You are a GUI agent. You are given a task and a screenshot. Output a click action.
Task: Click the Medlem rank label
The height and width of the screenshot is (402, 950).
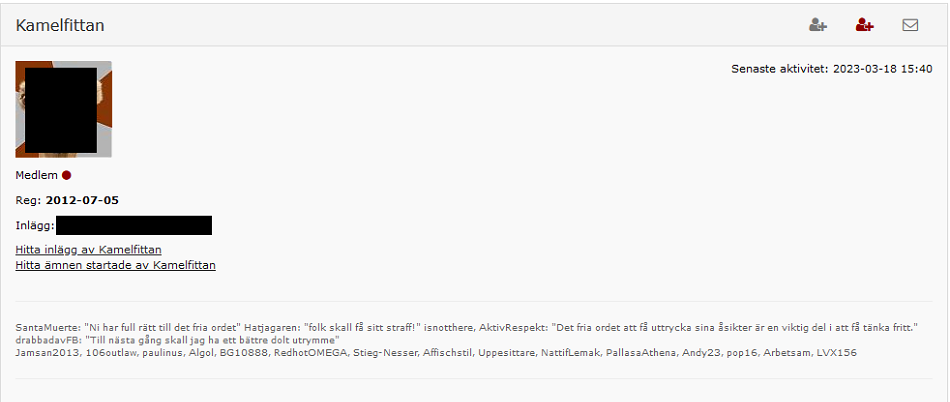(x=36, y=176)
